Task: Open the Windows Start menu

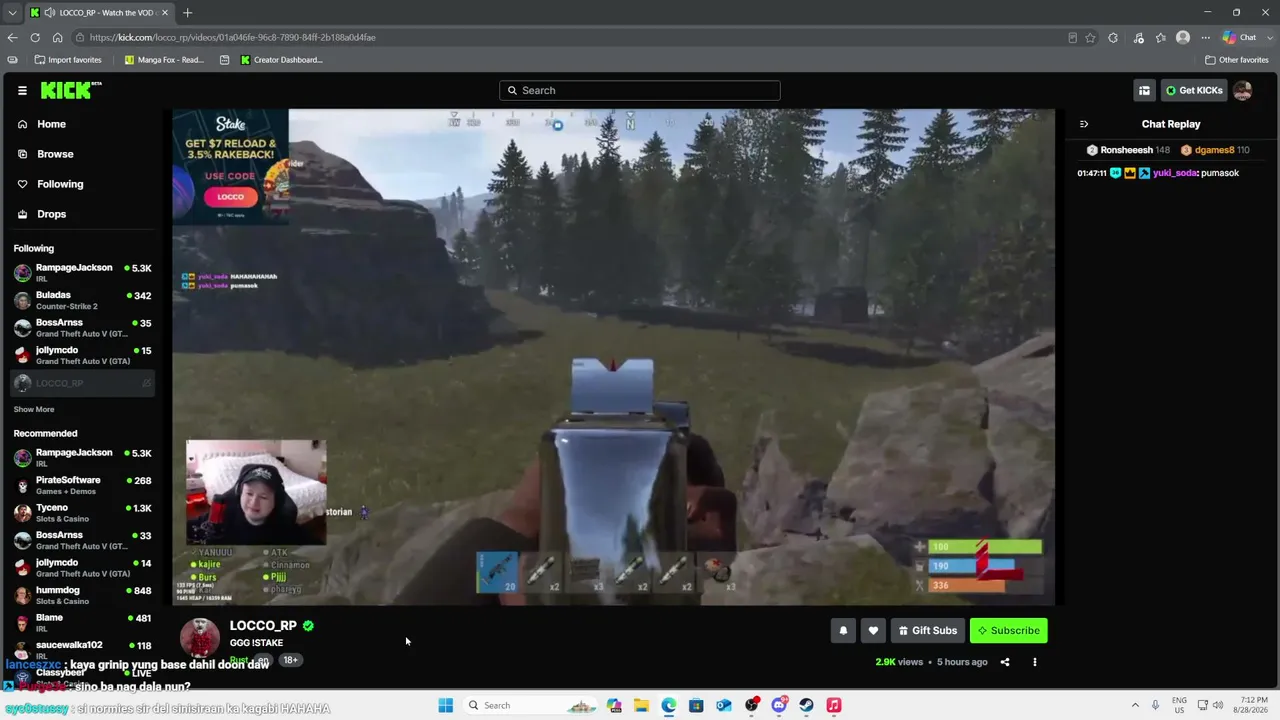Action: (445, 705)
